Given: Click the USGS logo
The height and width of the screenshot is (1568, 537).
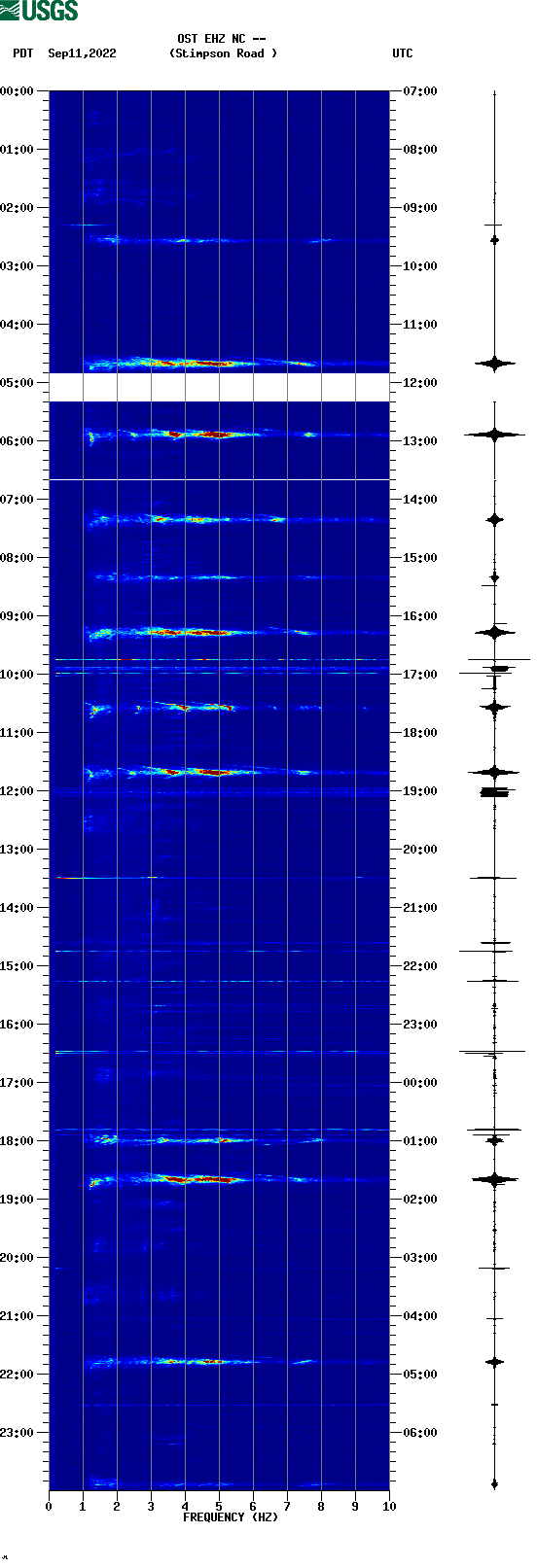Looking at the screenshot, I should point(39,11).
